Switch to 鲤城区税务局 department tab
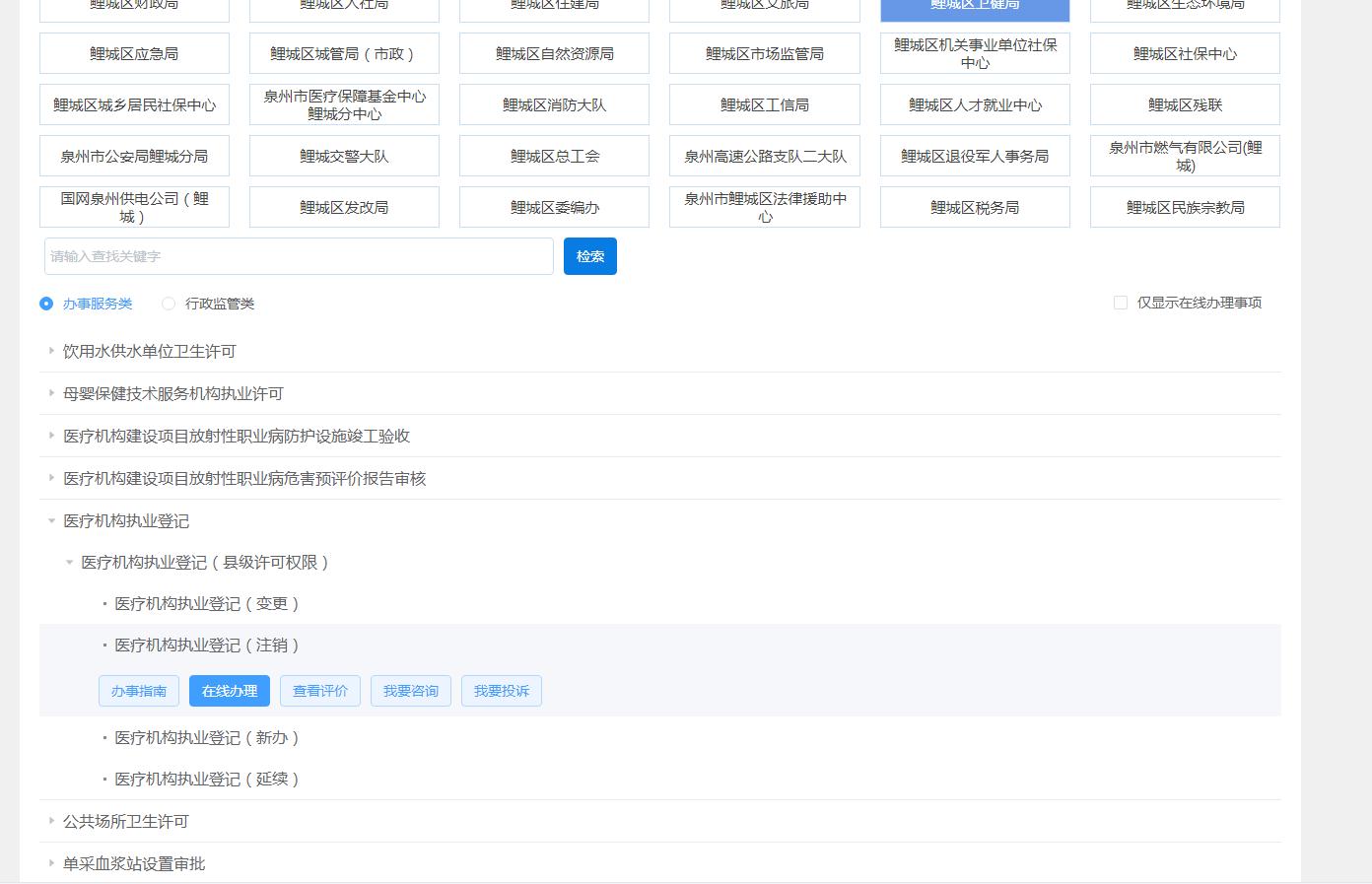This screenshot has width=1372, height=884. [974, 207]
